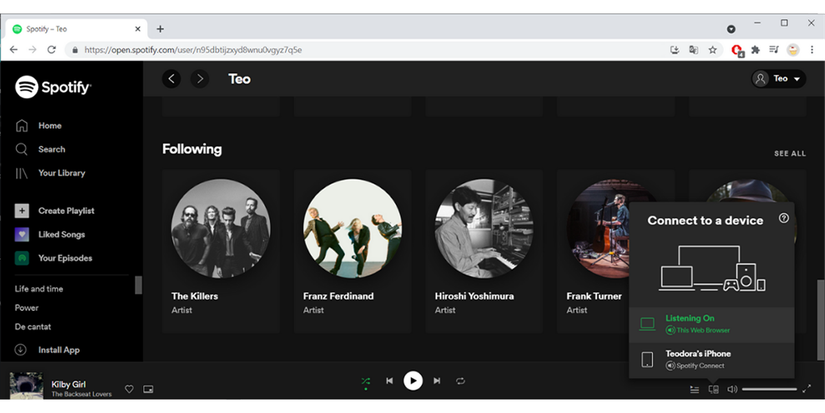Image resolution: width=825 pixels, height=413 pixels.
Task: Go forward with Spotify forward arrow
Action: (199, 79)
